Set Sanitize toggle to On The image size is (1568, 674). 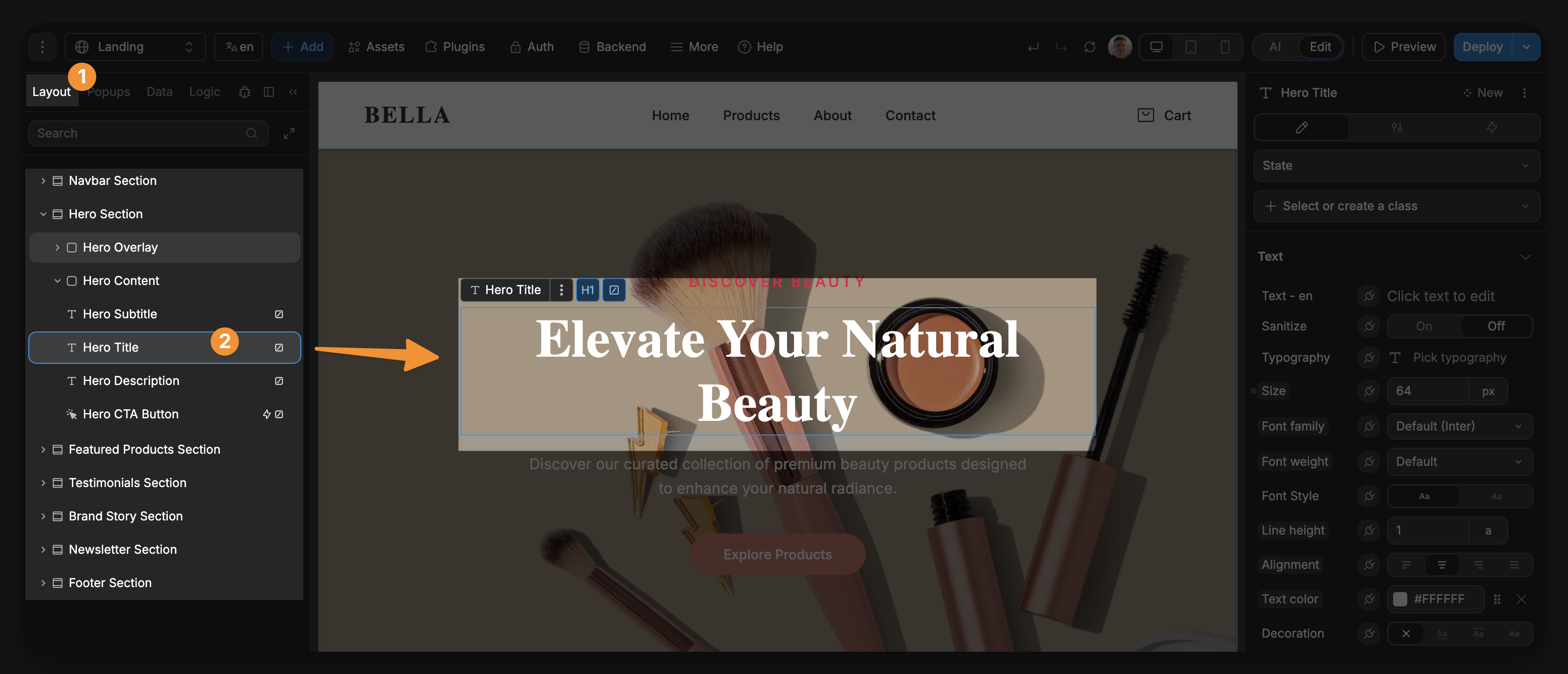click(x=1423, y=326)
